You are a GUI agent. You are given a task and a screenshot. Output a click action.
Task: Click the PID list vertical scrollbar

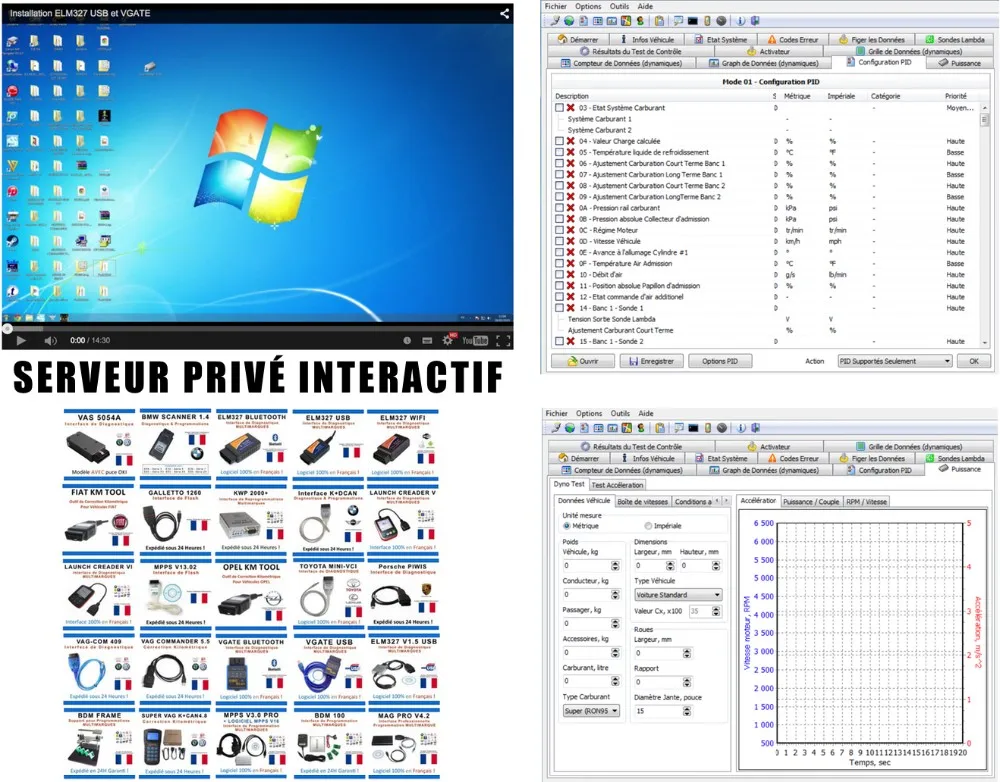point(984,225)
